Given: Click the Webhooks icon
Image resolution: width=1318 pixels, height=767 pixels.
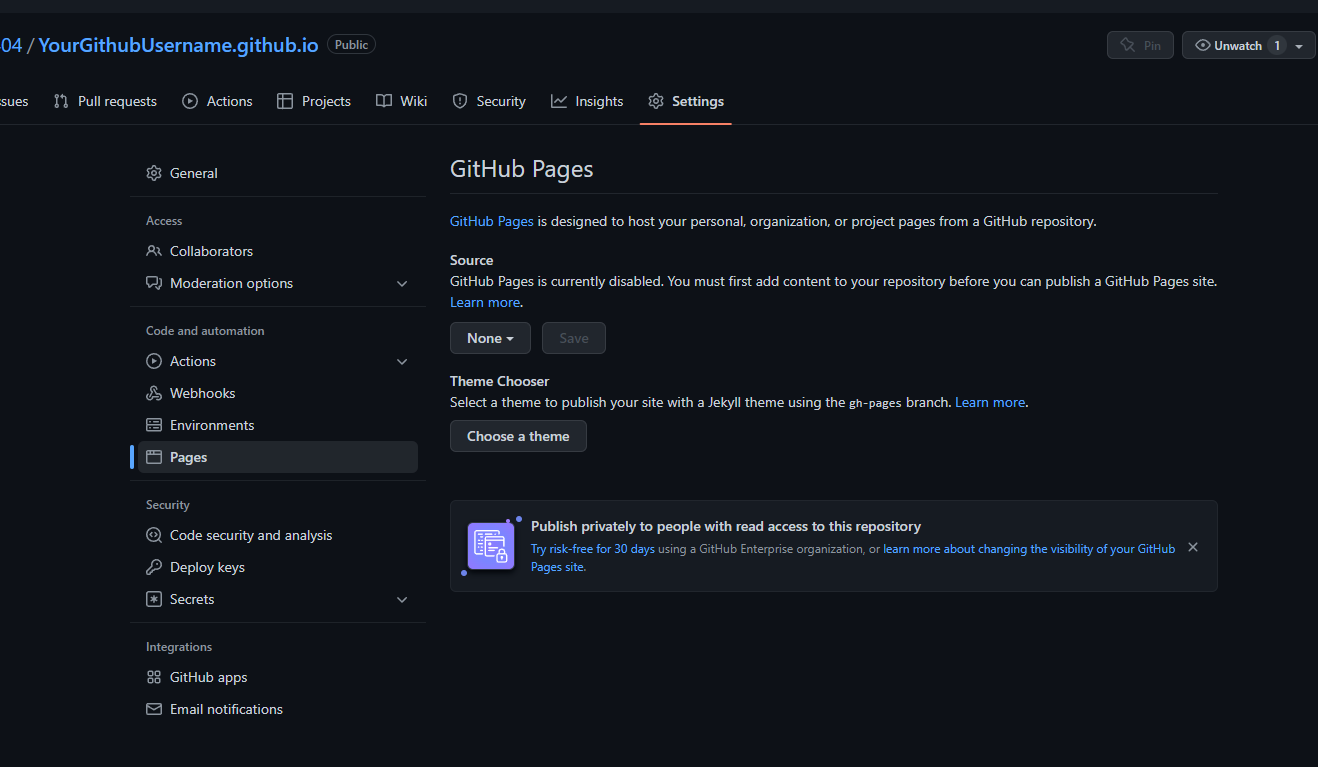Looking at the screenshot, I should pyautogui.click(x=154, y=393).
